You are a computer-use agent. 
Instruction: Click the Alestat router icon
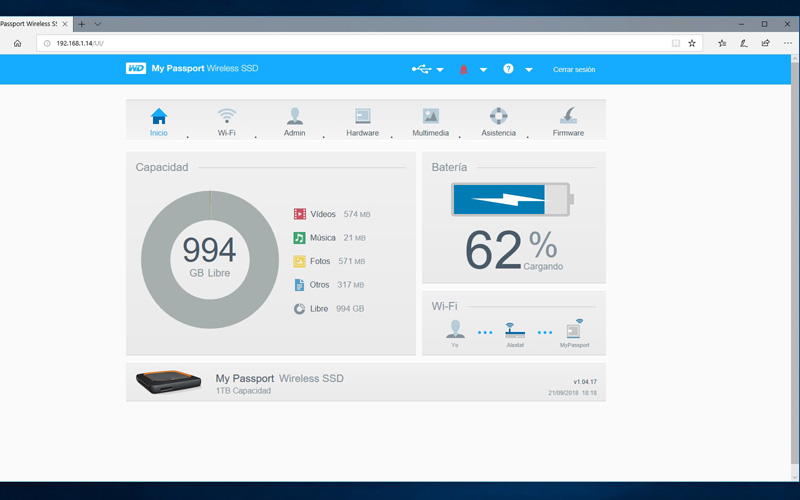[515, 330]
